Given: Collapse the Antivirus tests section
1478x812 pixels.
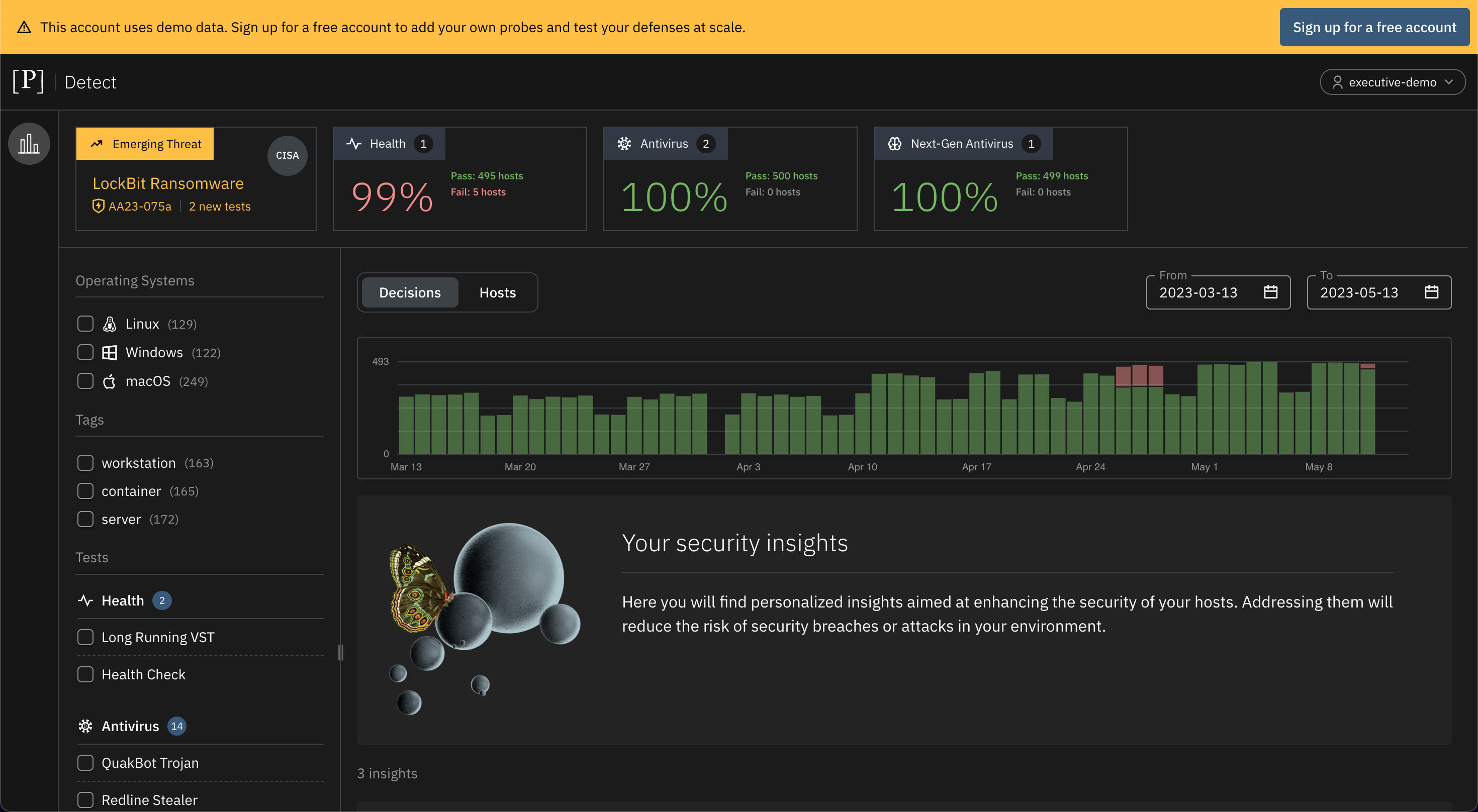Looking at the screenshot, I should pos(130,726).
